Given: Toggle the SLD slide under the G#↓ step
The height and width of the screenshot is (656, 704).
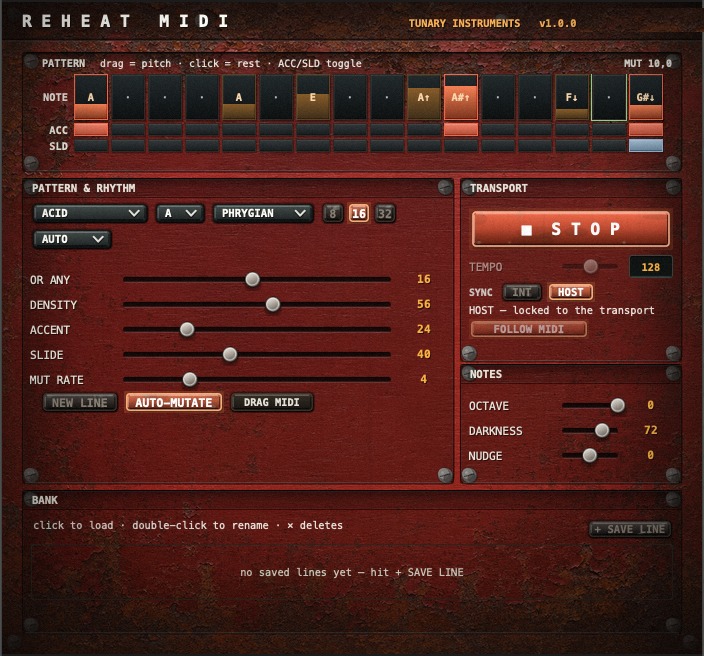Looking at the screenshot, I should [x=646, y=145].
